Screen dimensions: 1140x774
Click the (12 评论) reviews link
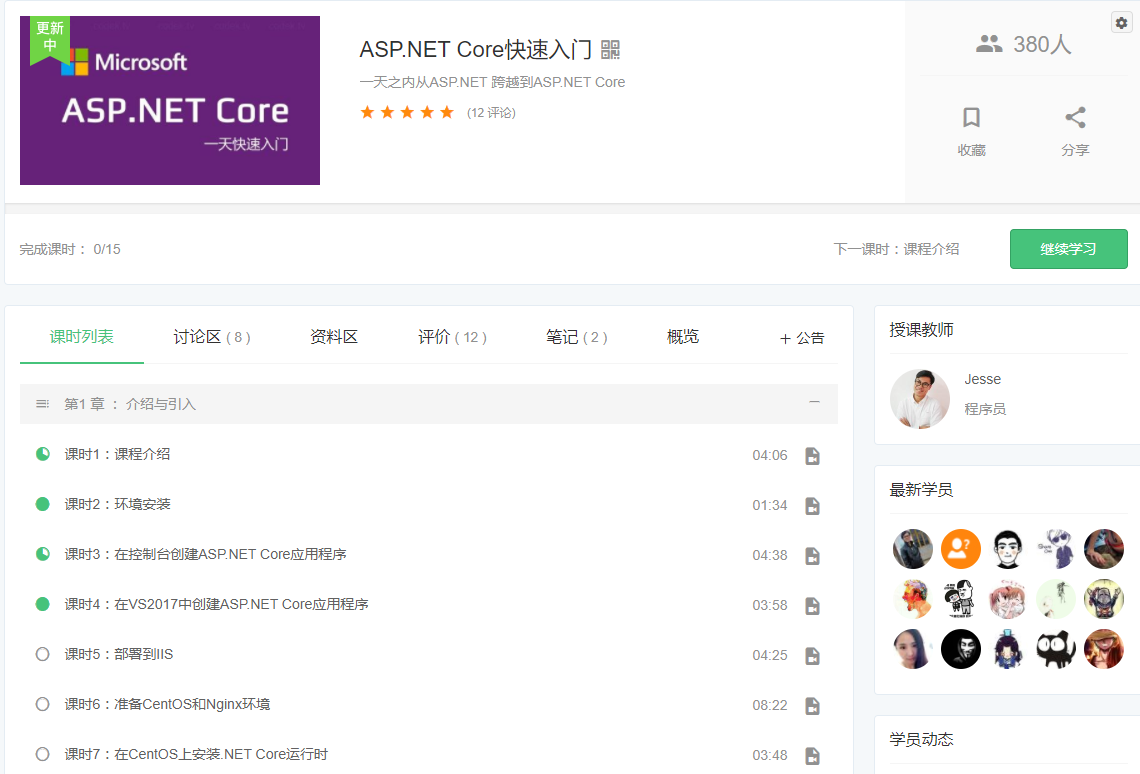click(491, 113)
